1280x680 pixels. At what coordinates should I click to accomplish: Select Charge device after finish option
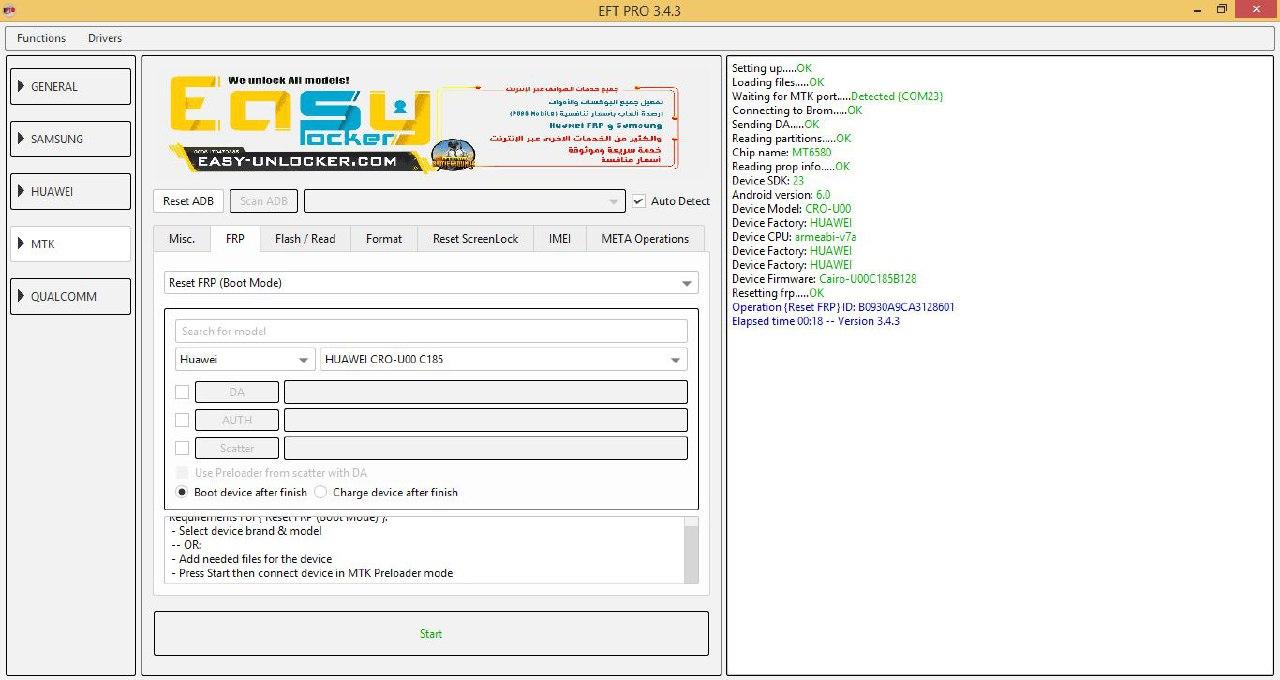tap(321, 492)
